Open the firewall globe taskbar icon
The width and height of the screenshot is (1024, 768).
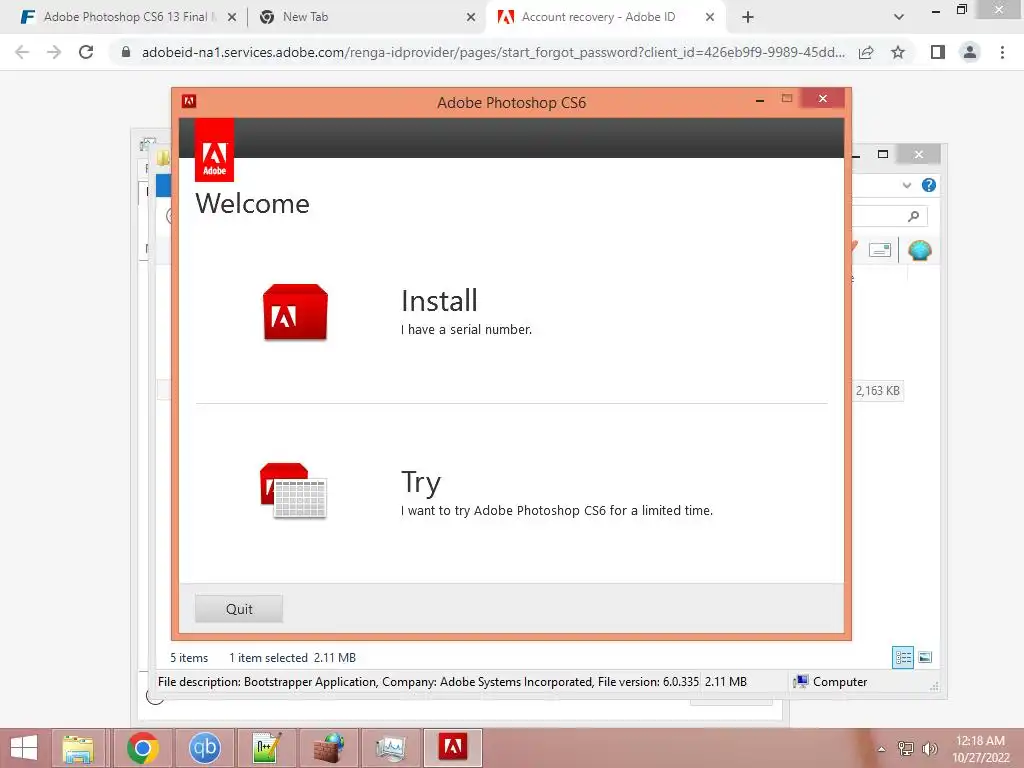329,748
